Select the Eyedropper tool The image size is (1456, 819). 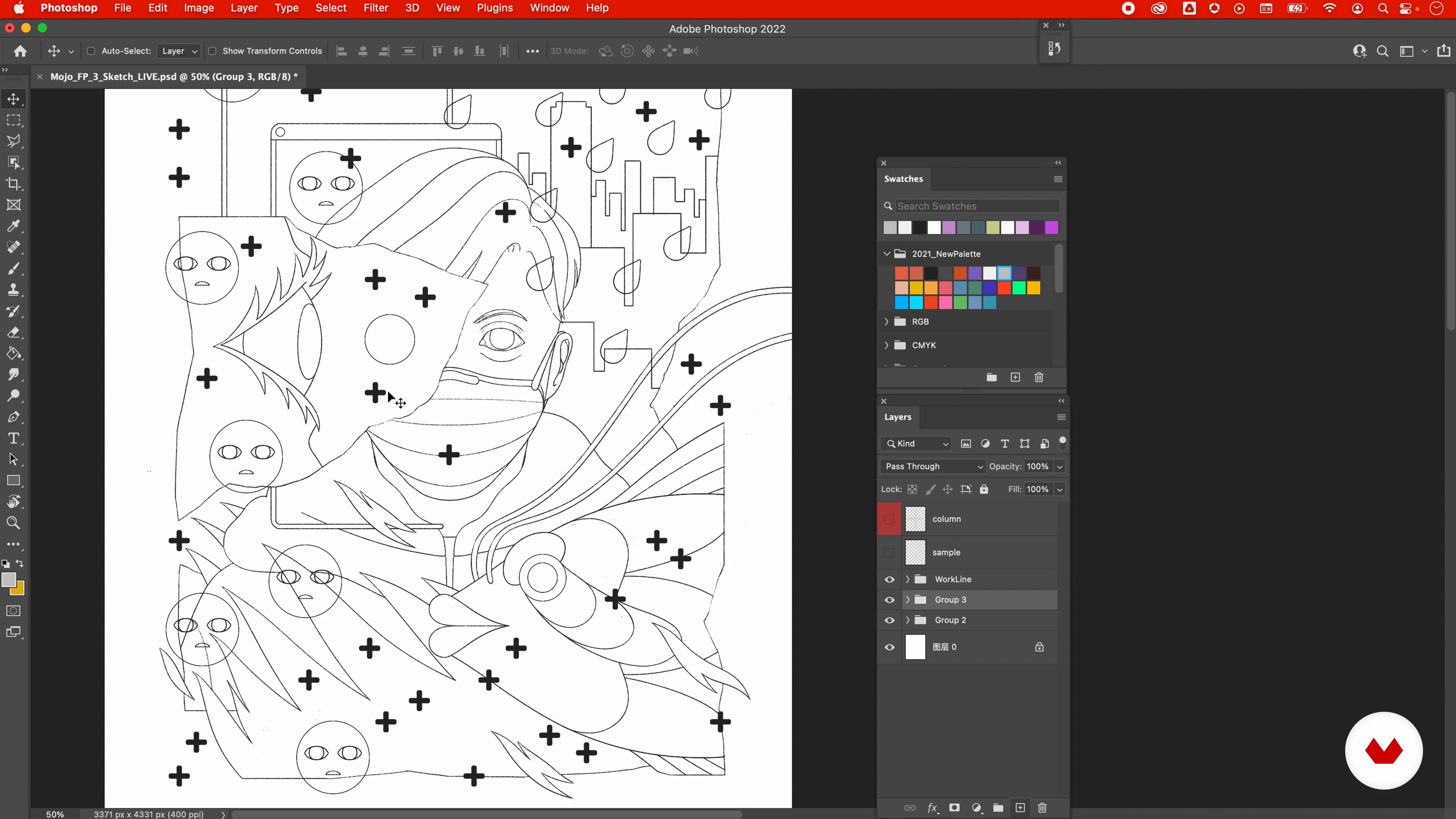(14, 226)
